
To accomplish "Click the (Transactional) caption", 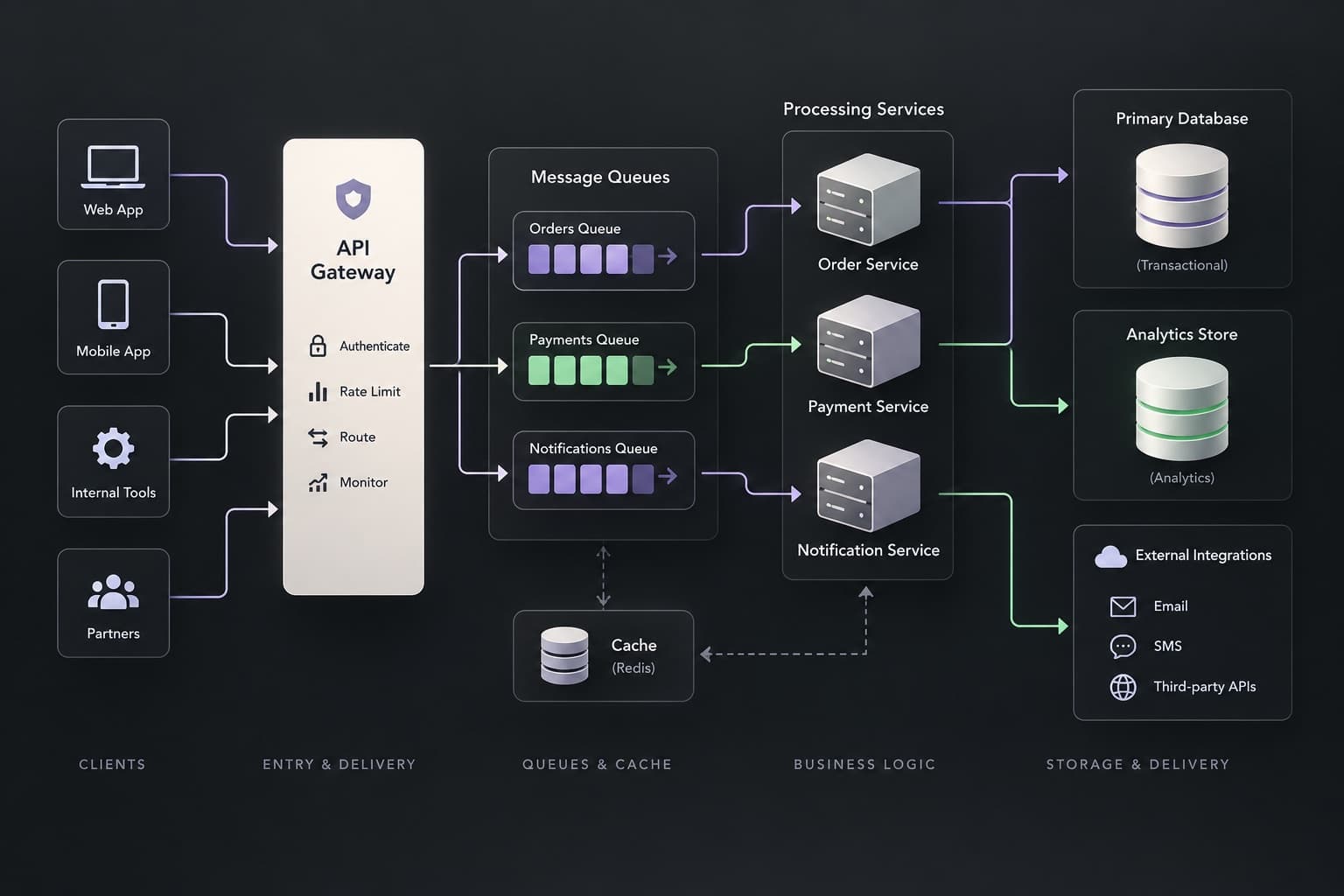I will 1182,265.
